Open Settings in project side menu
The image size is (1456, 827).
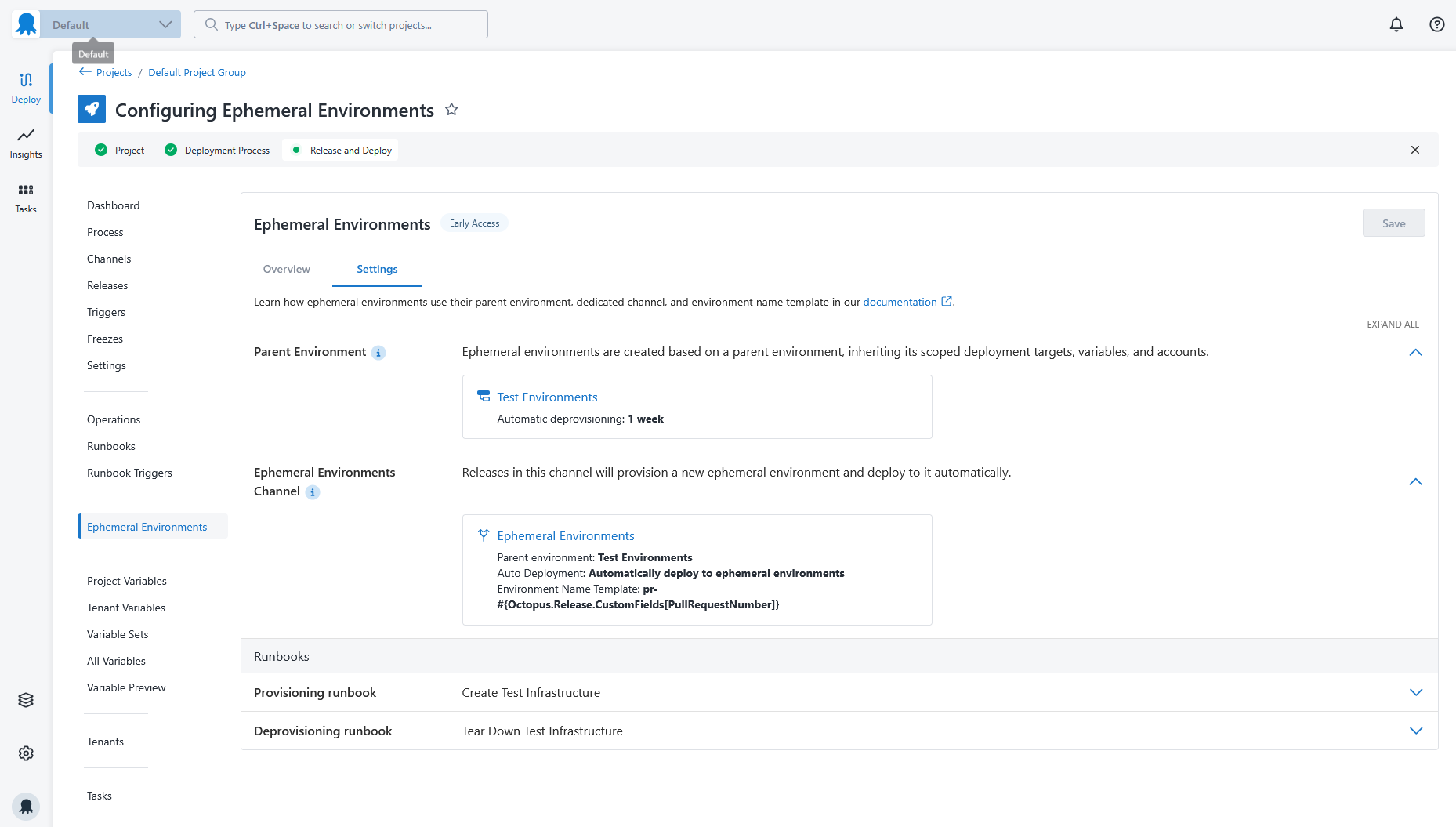pos(107,365)
